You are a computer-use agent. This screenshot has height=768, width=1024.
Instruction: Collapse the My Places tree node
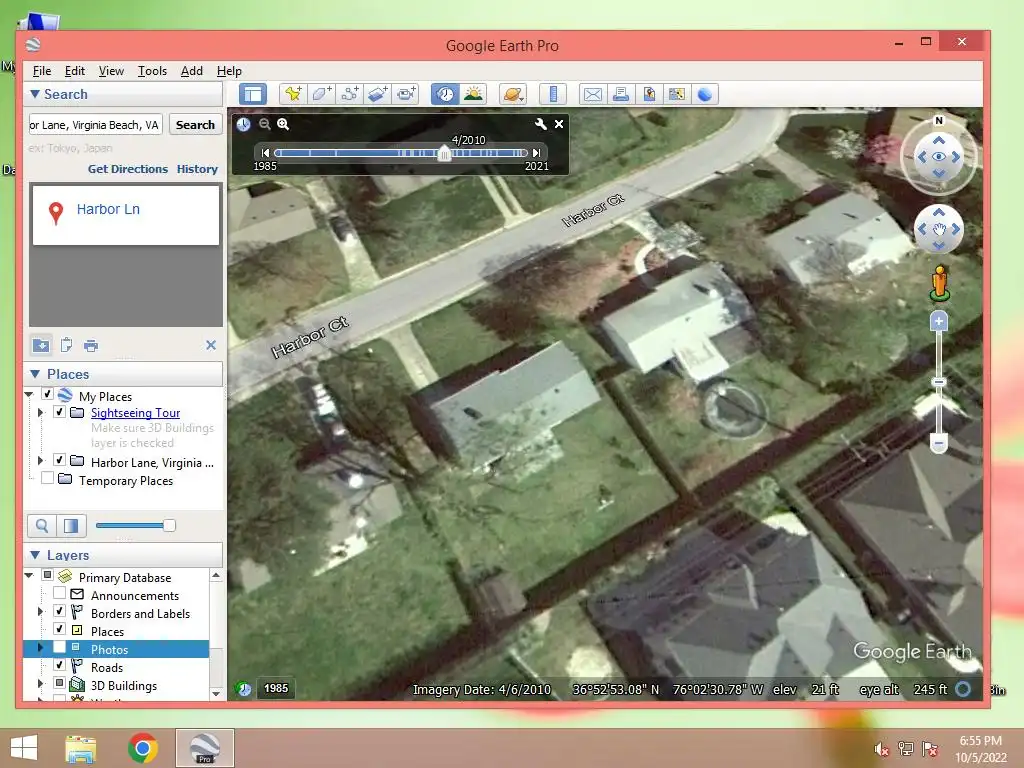click(x=29, y=394)
